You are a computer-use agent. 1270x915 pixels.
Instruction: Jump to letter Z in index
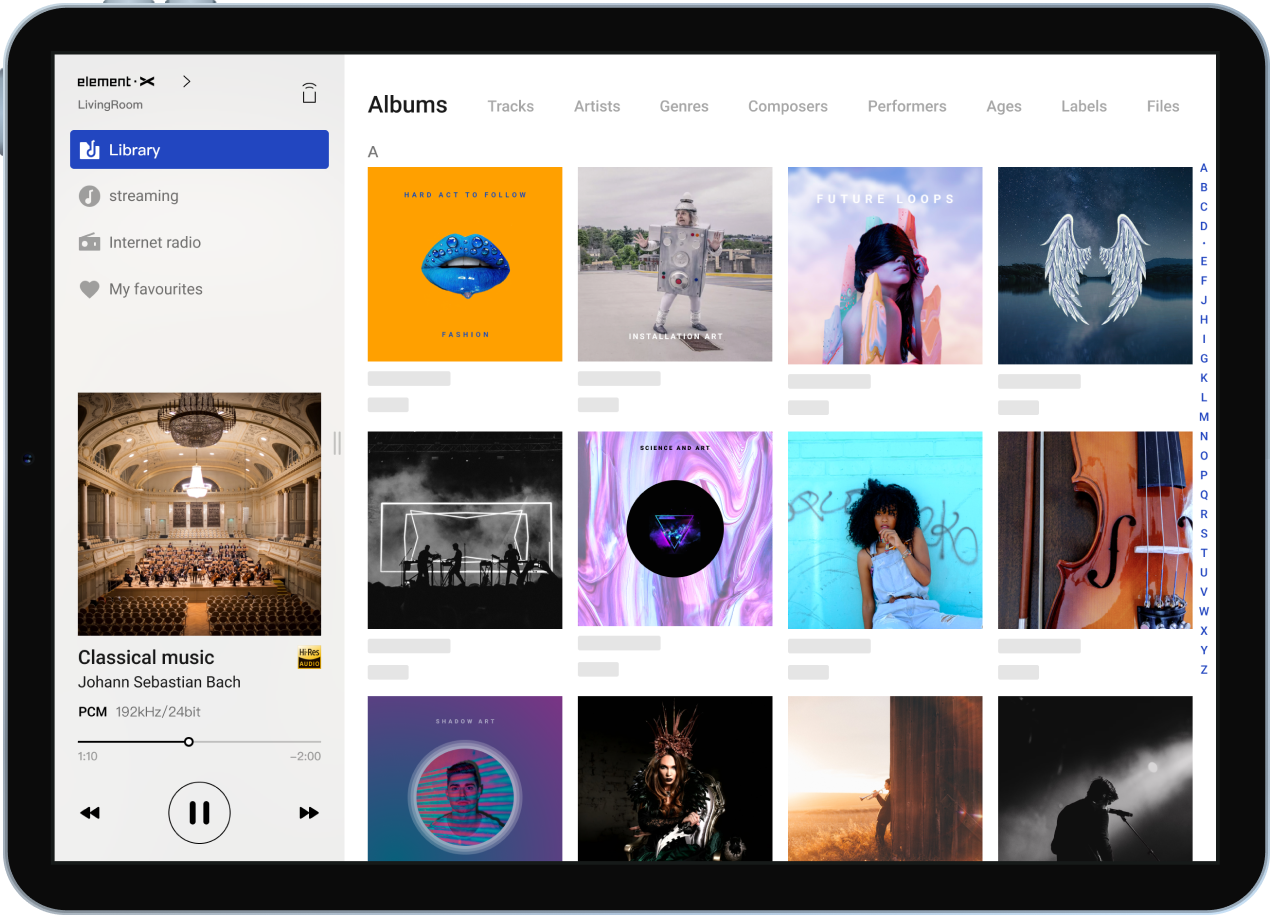tap(1204, 669)
